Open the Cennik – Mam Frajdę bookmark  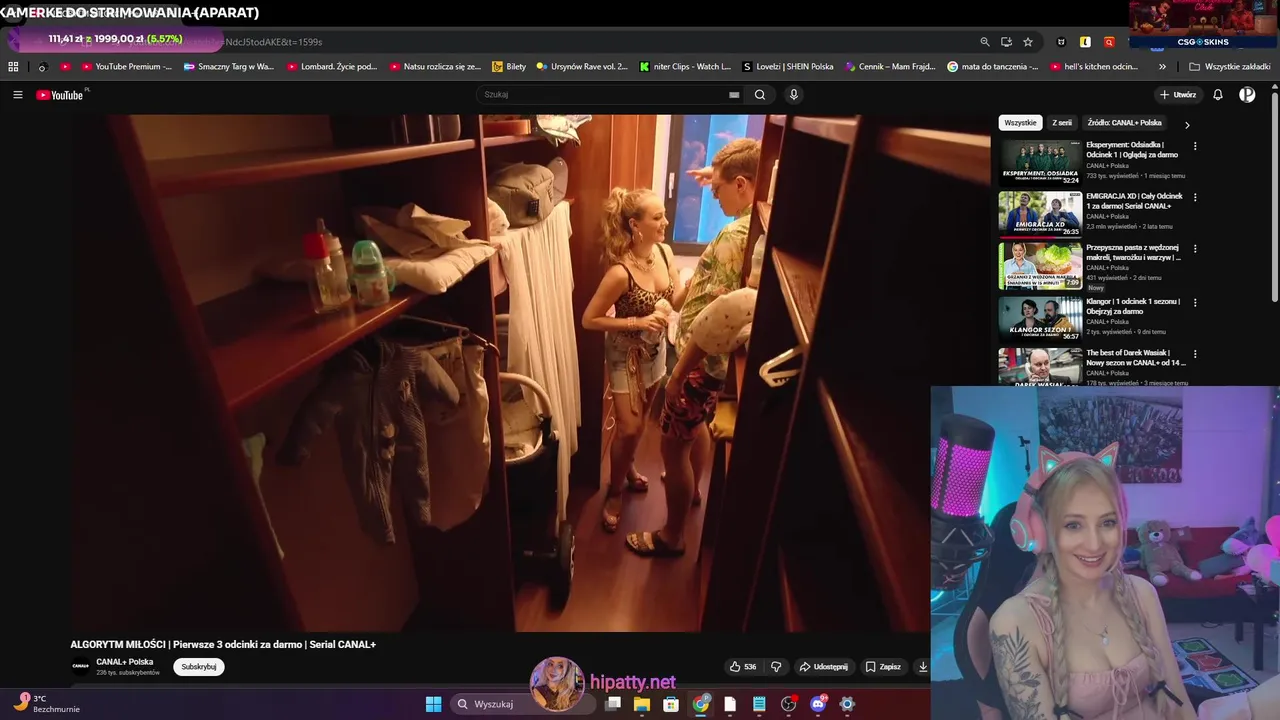pyautogui.click(x=890, y=67)
